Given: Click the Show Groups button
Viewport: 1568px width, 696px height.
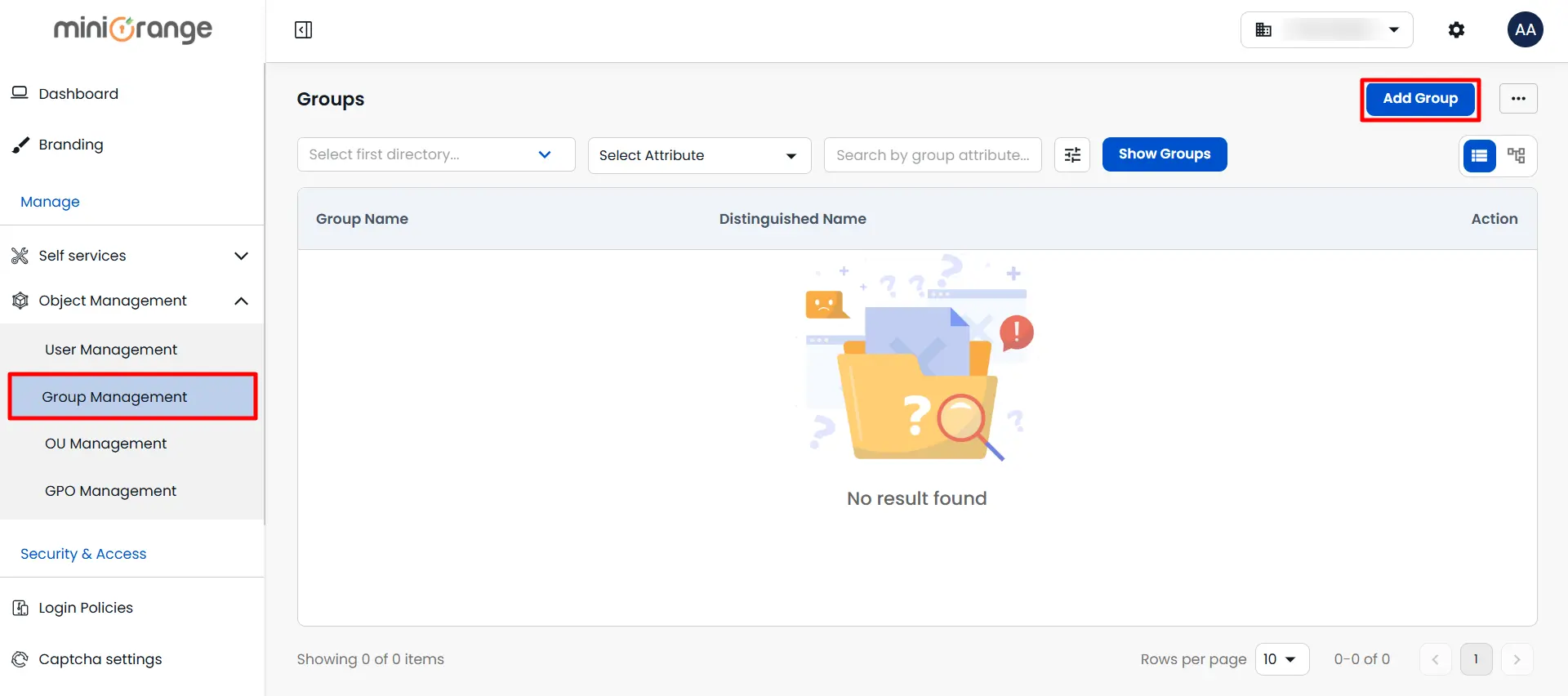Looking at the screenshot, I should pyautogui.click(x=1165, y=154).
